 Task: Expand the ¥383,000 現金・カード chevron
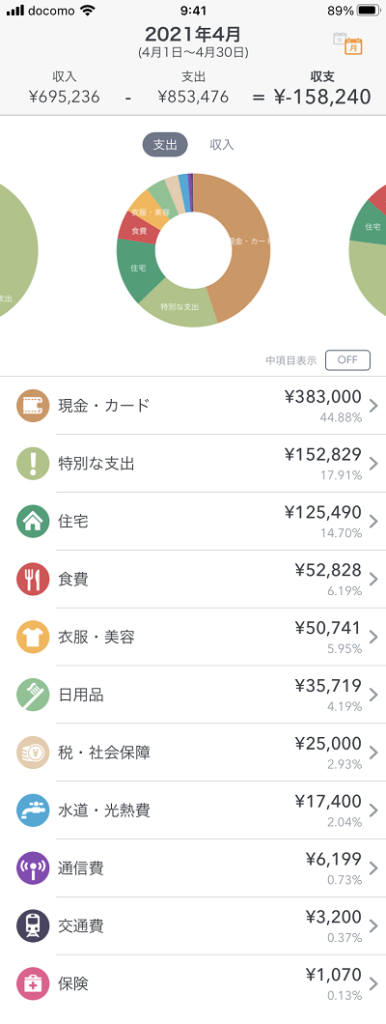tap(374, 406)
